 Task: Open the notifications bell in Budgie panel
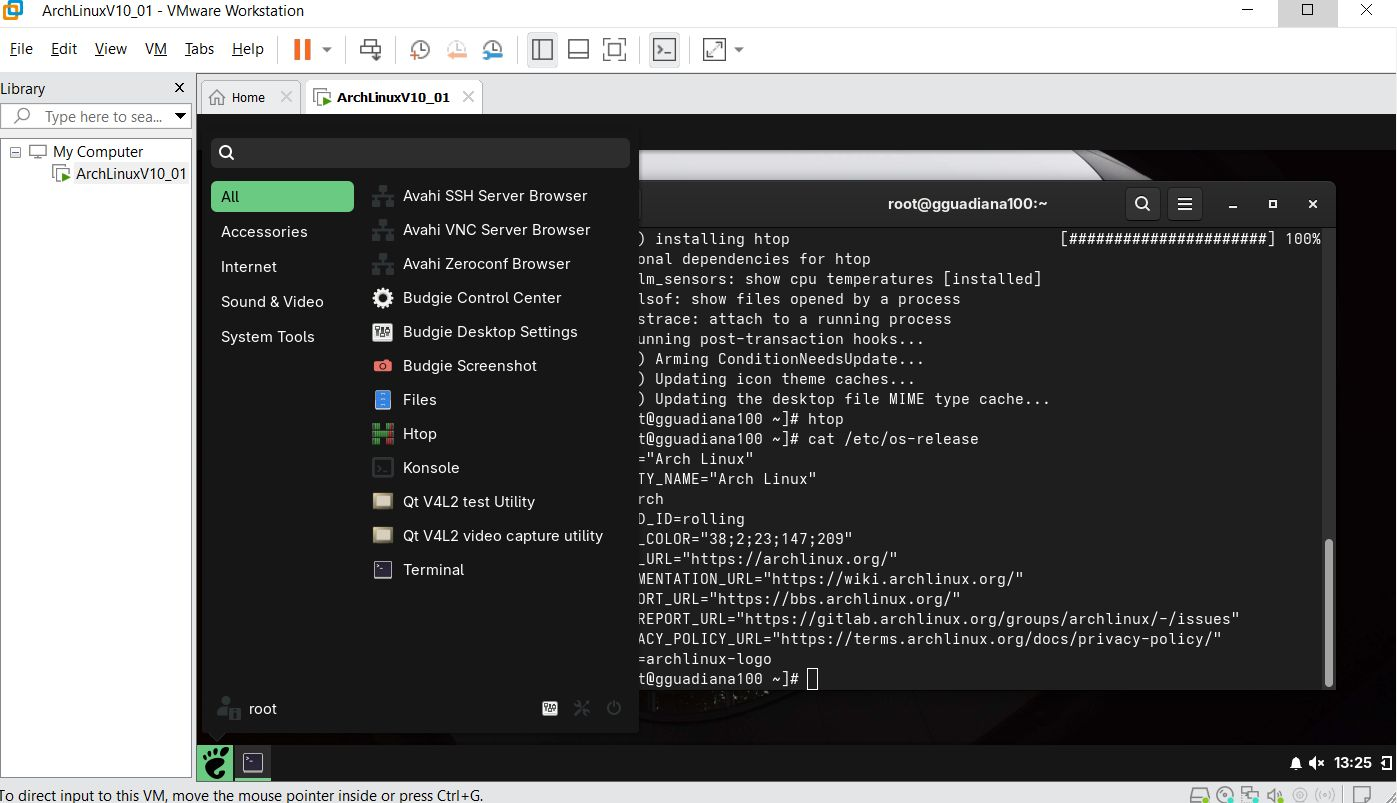pos(1296,764)
